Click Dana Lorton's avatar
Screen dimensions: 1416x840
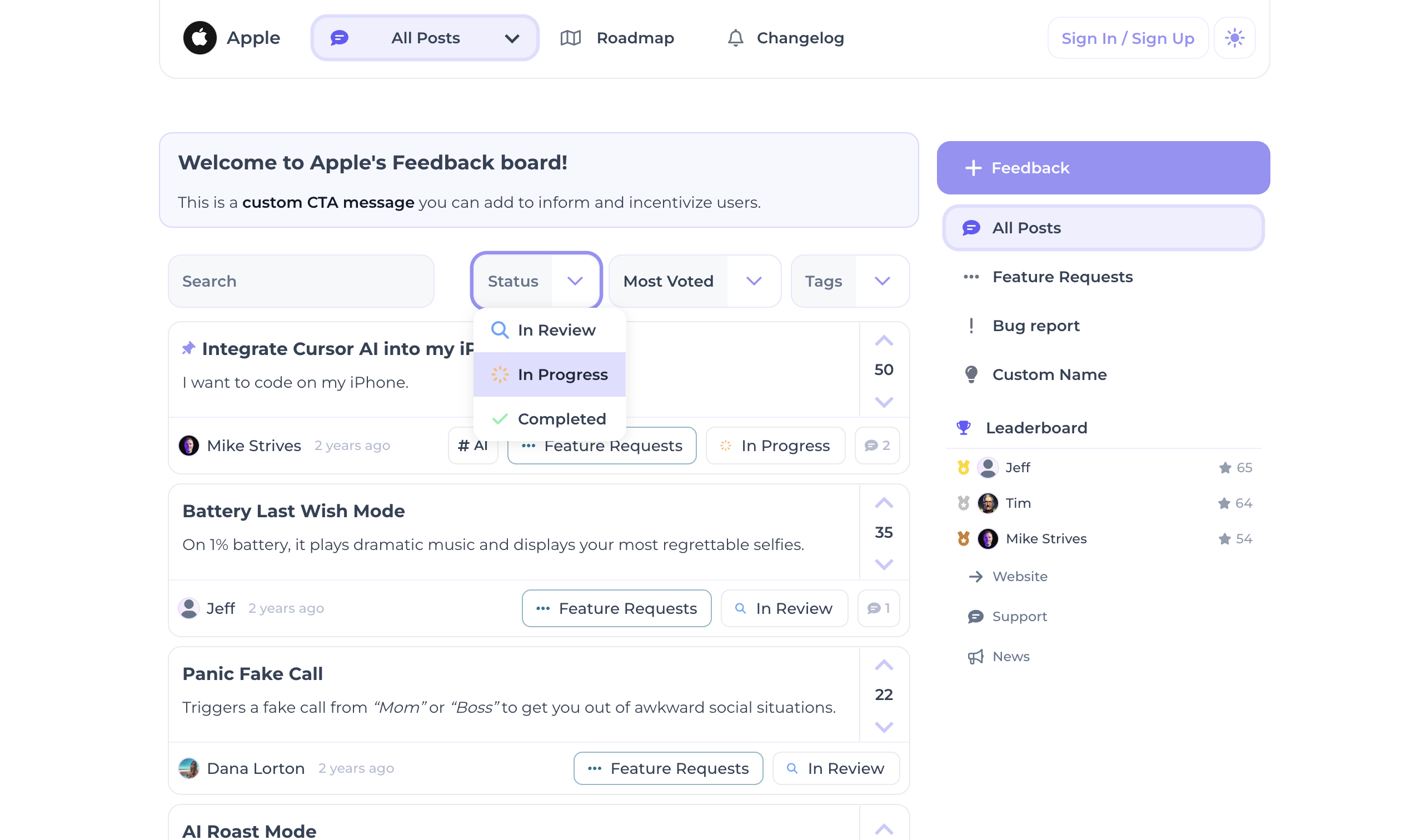[x=188, y=768]
